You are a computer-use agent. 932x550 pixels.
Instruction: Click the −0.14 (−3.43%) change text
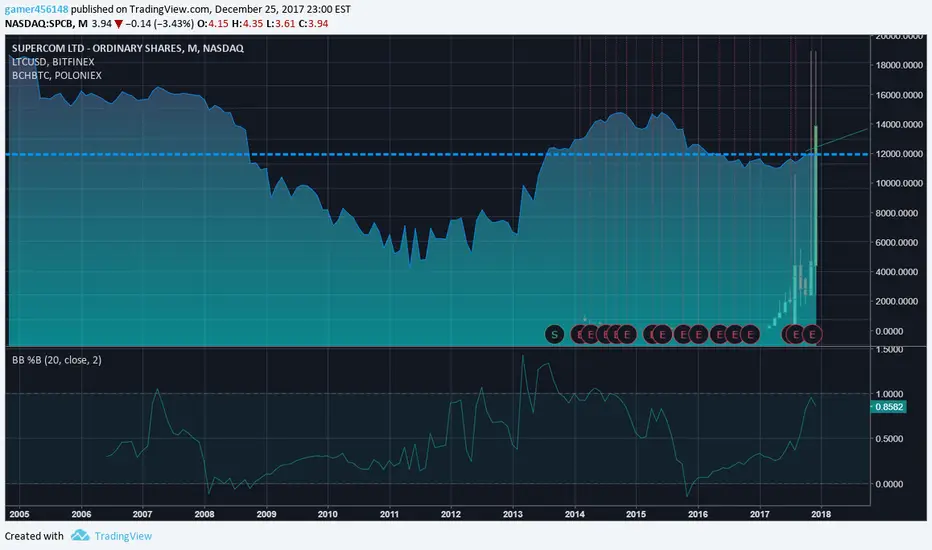click(160, 24)
